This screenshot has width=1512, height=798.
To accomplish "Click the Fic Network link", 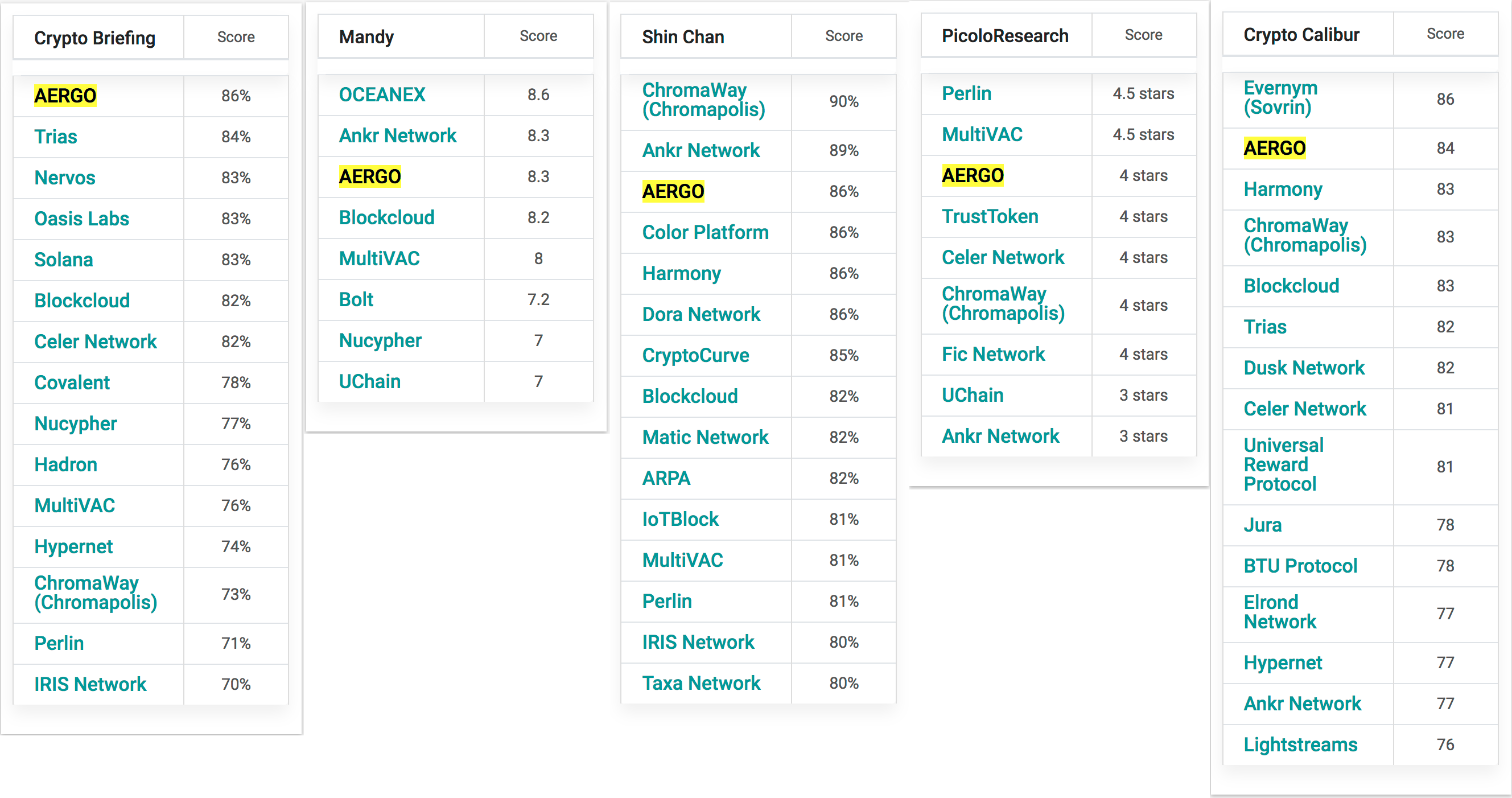I will coord(993,354).
